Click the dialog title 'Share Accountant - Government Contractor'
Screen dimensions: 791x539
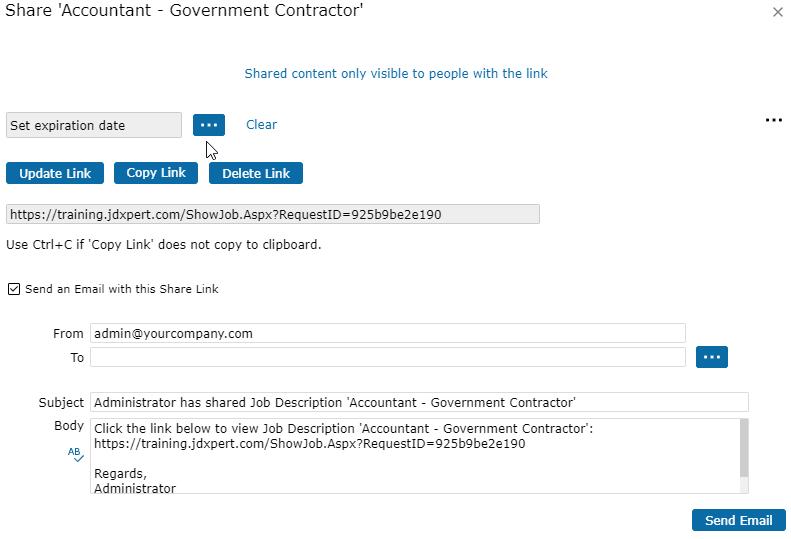185,11
